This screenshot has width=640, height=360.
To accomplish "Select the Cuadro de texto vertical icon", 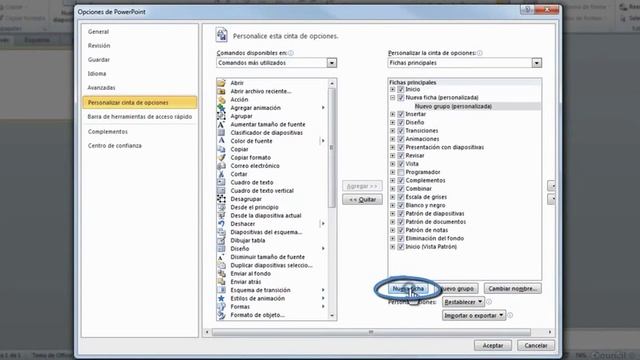I will pyautogui.click(x=221, y=191).
